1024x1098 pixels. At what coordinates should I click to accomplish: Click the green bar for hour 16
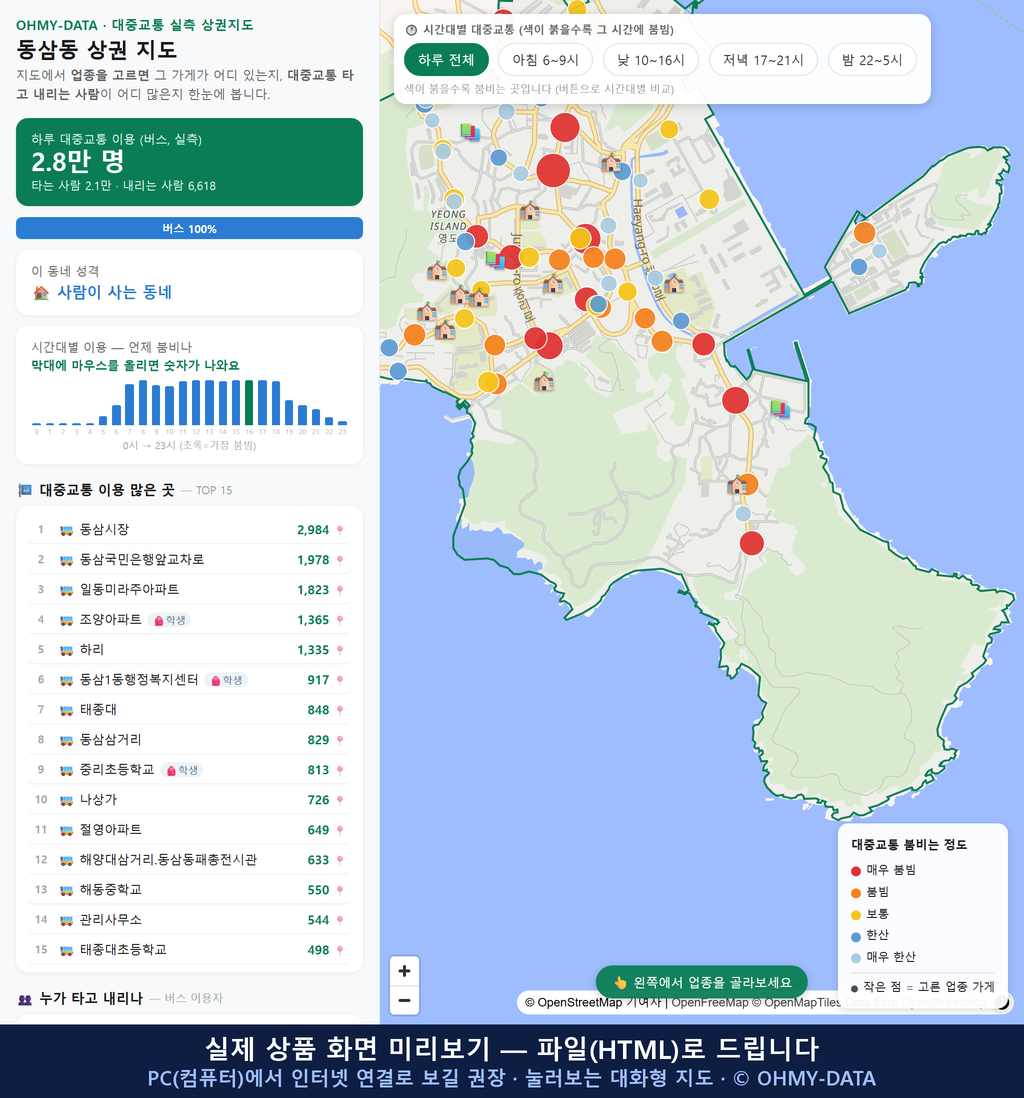click(249, 403)
